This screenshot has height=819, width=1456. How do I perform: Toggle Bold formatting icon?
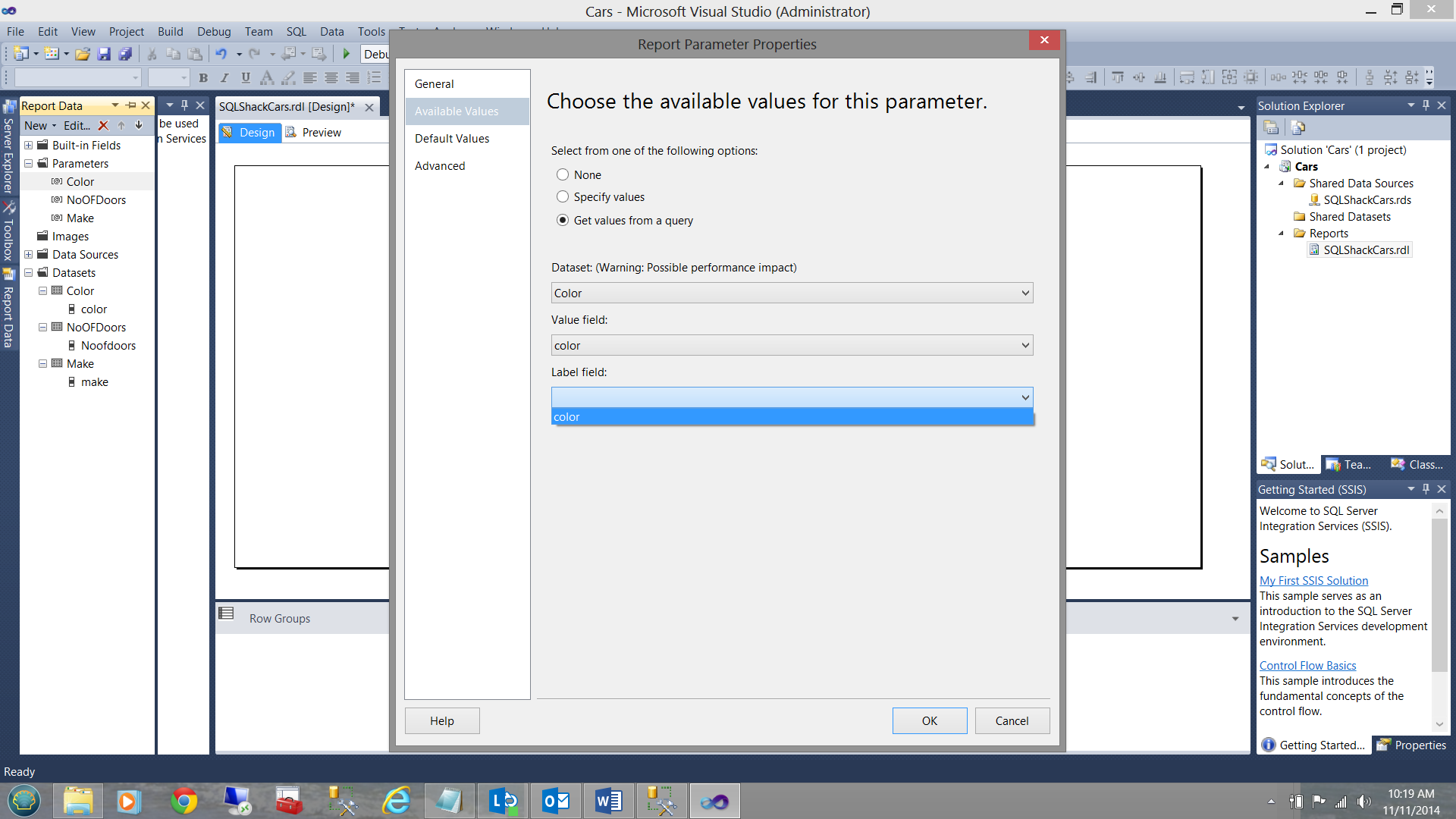tap(203, 78)
